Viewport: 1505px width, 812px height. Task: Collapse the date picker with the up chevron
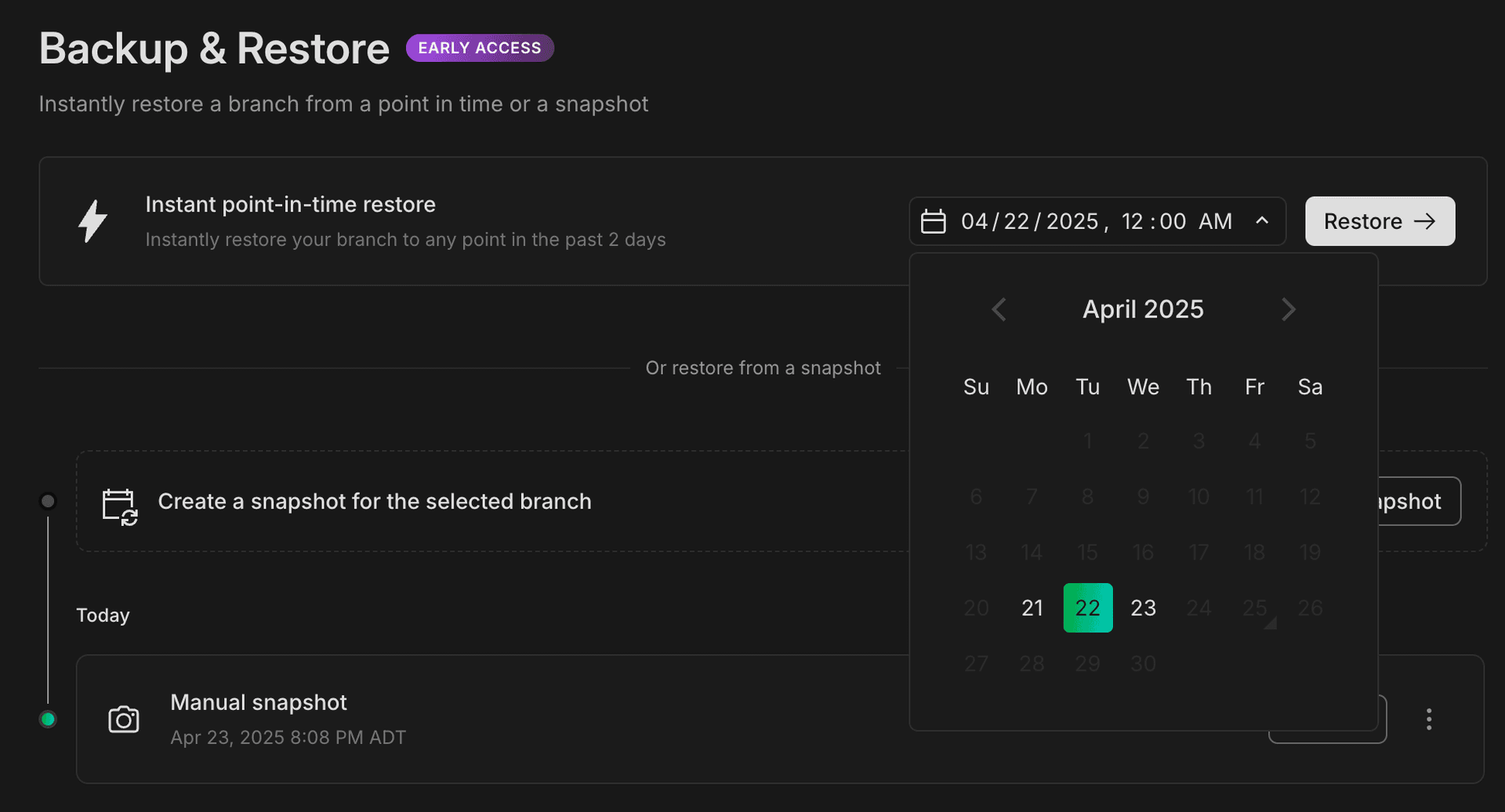coord(1261,221)
